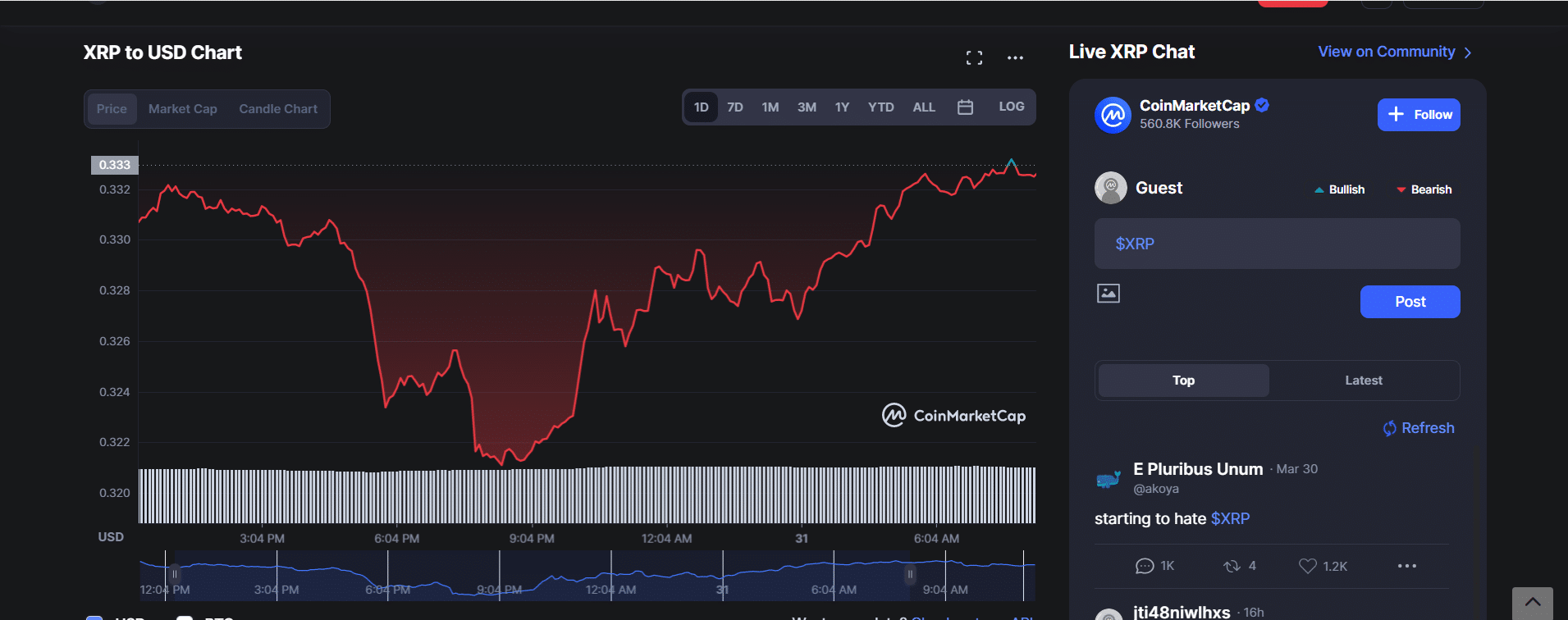Click the scroll to top arrow button
Viewport: 1568px width, 620px height.
pyautogui.click(x=1533, y=603)
